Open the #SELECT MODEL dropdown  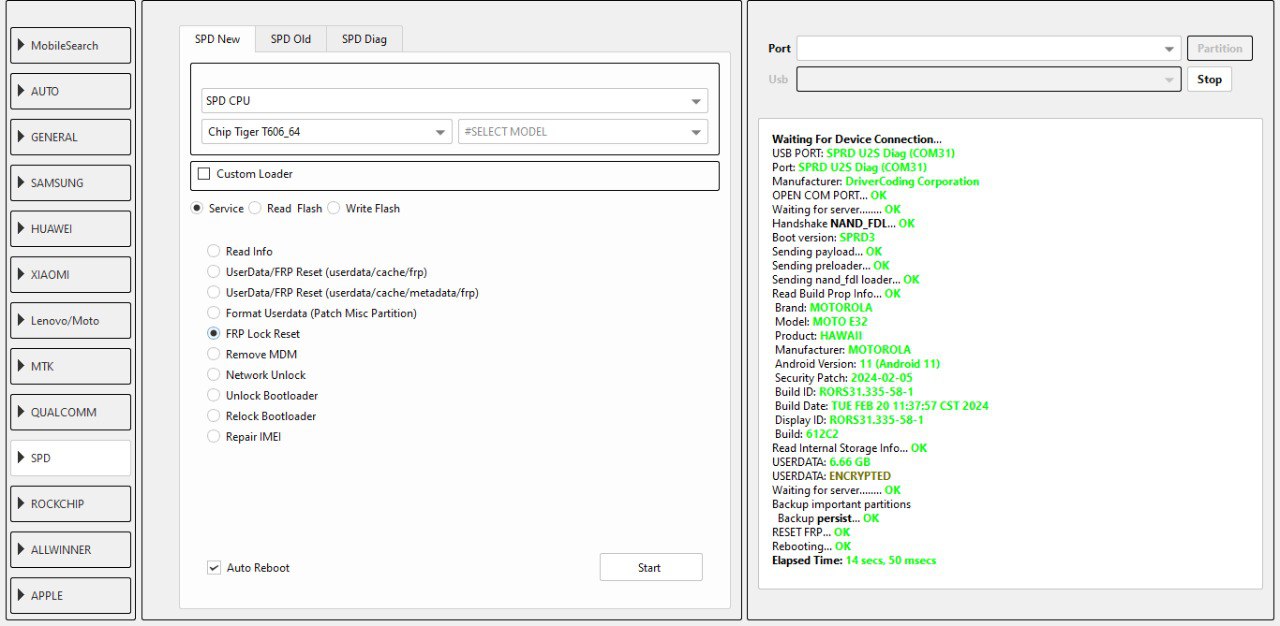point(583,132)
